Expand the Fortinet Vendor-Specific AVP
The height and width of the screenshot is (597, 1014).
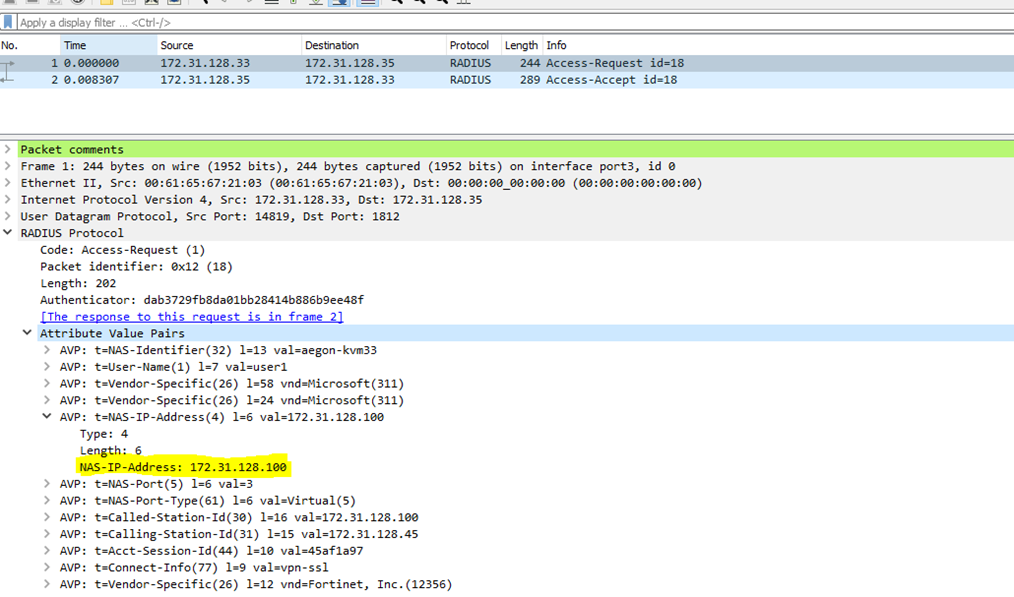coord(47,584)
